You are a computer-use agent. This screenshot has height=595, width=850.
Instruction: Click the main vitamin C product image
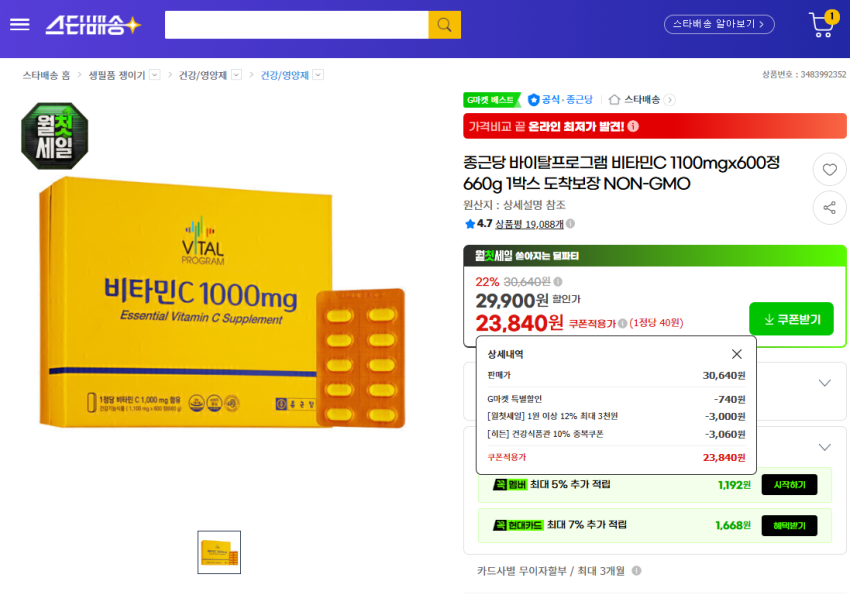click(222, 302)
